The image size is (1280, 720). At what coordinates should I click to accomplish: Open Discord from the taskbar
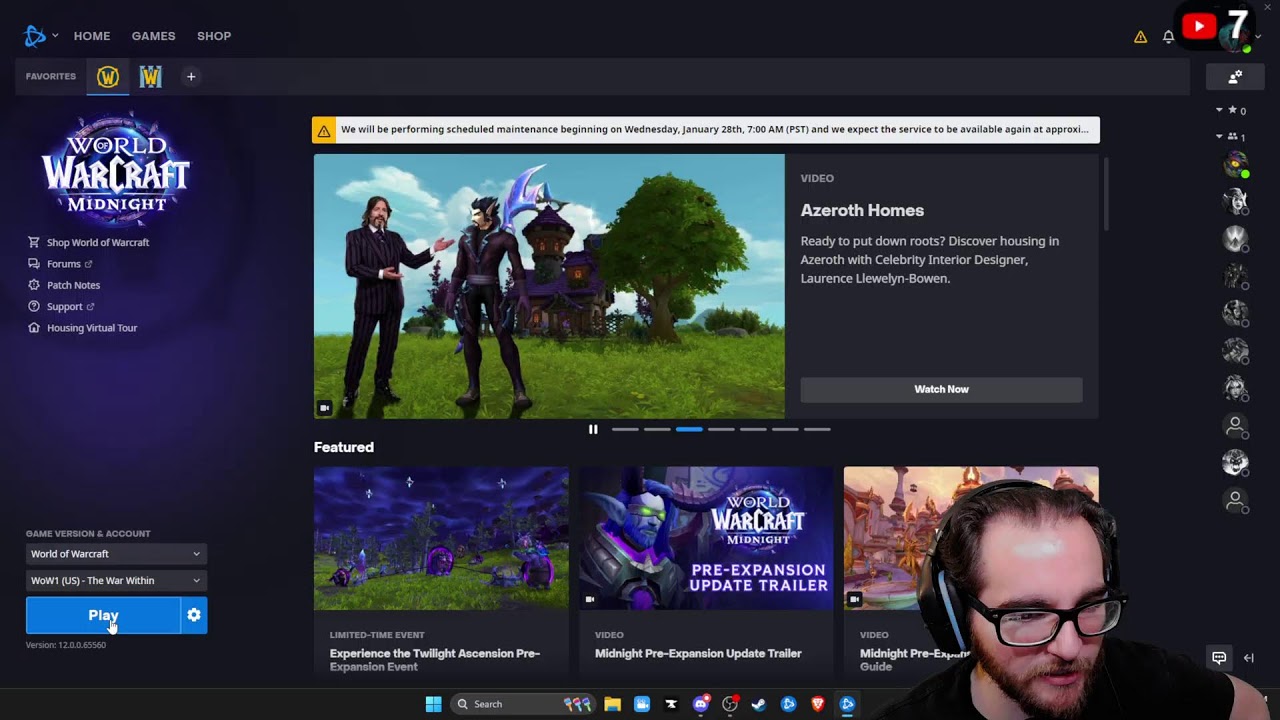tap(700, 704)
